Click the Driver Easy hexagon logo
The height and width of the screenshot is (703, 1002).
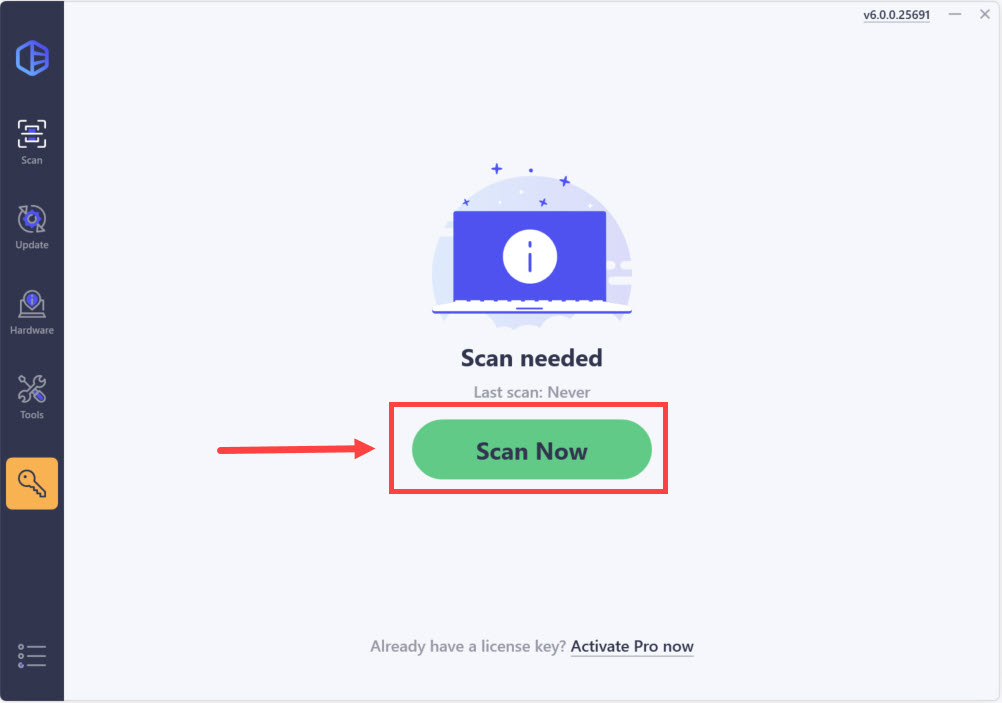[x=32, y=58]
